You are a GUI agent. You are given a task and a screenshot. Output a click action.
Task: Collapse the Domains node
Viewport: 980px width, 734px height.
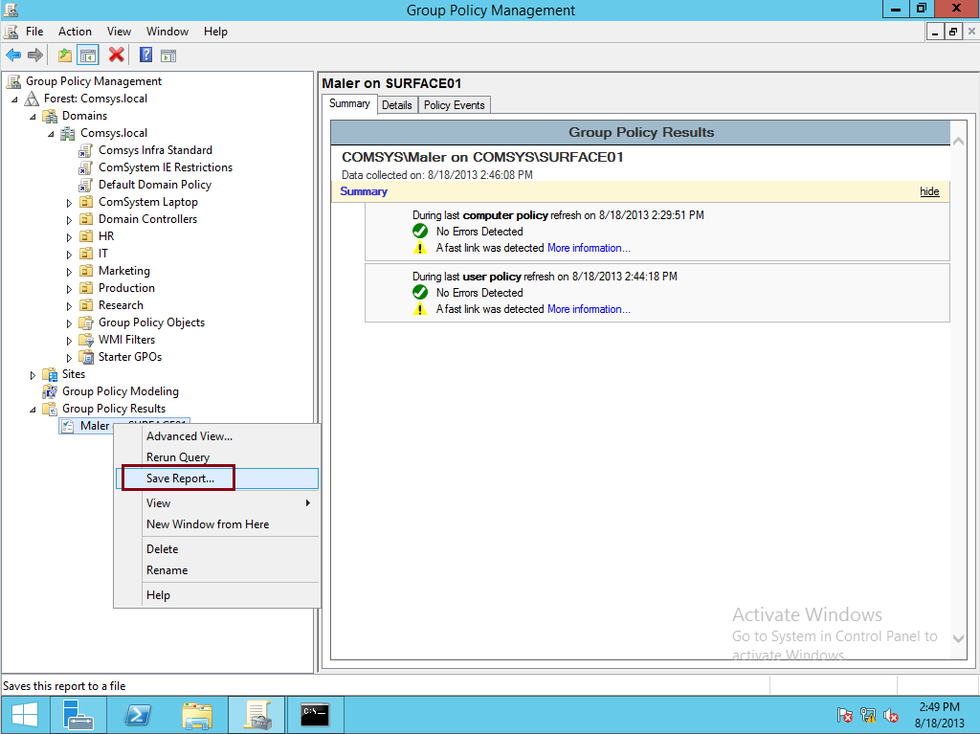pos(32,117)
